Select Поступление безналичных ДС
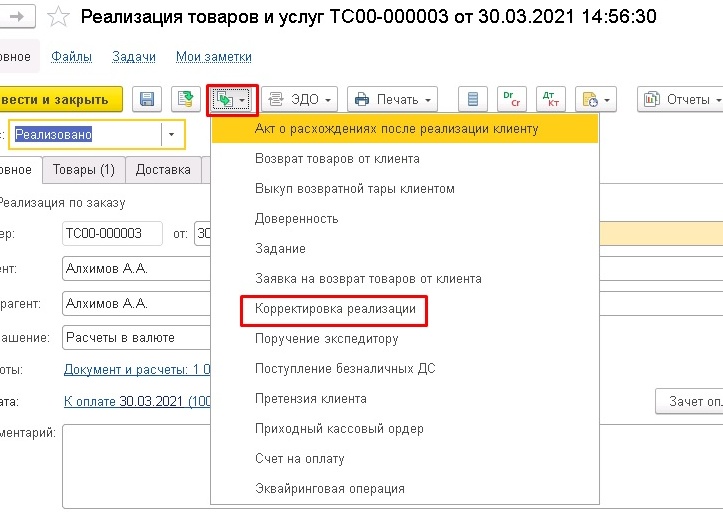The width and height of the screenshot is (723, 525). (405, 369)
